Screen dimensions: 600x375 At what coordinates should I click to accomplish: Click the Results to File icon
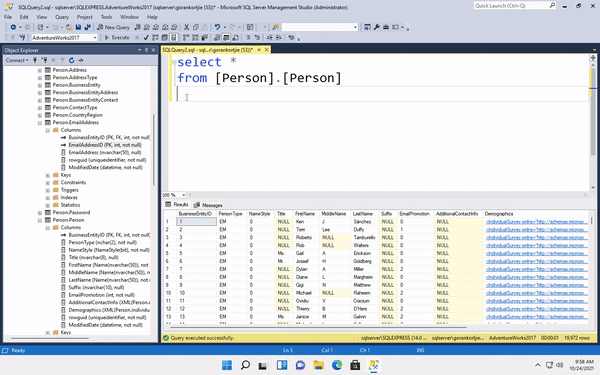coord(235,38)
